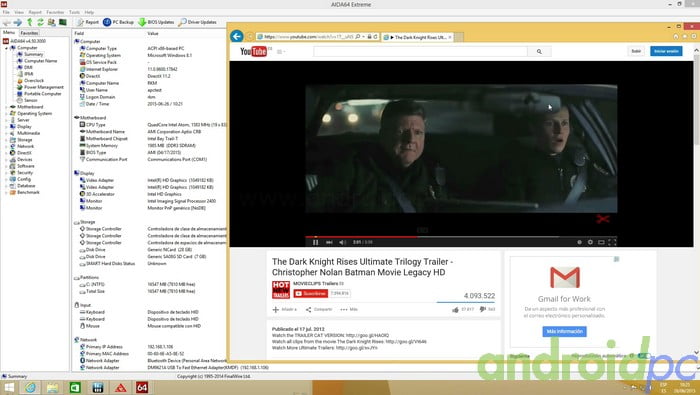
Task: Expand the Benchmark tree node
Action: [x=6, y=192]
